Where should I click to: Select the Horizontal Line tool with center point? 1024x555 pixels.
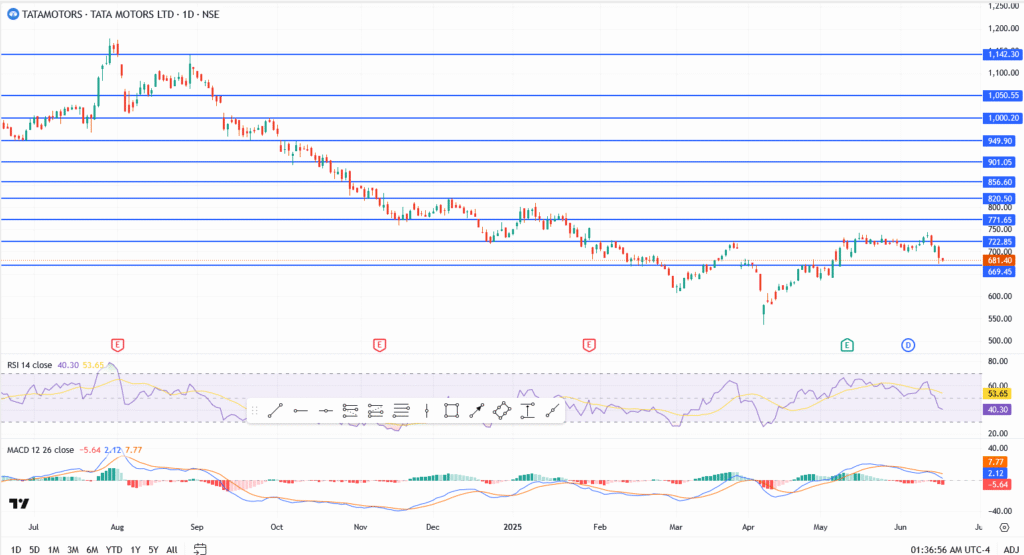[325, 411]
